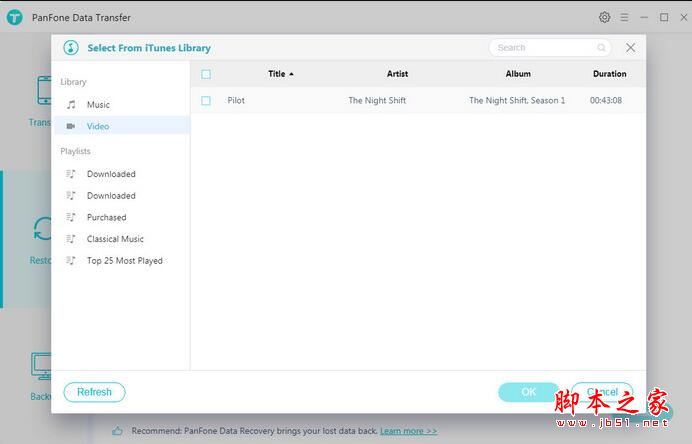Screen dimensions: 692x444
Task: Click the playlist icon beside Purchased
Action: tap(71, 217)
